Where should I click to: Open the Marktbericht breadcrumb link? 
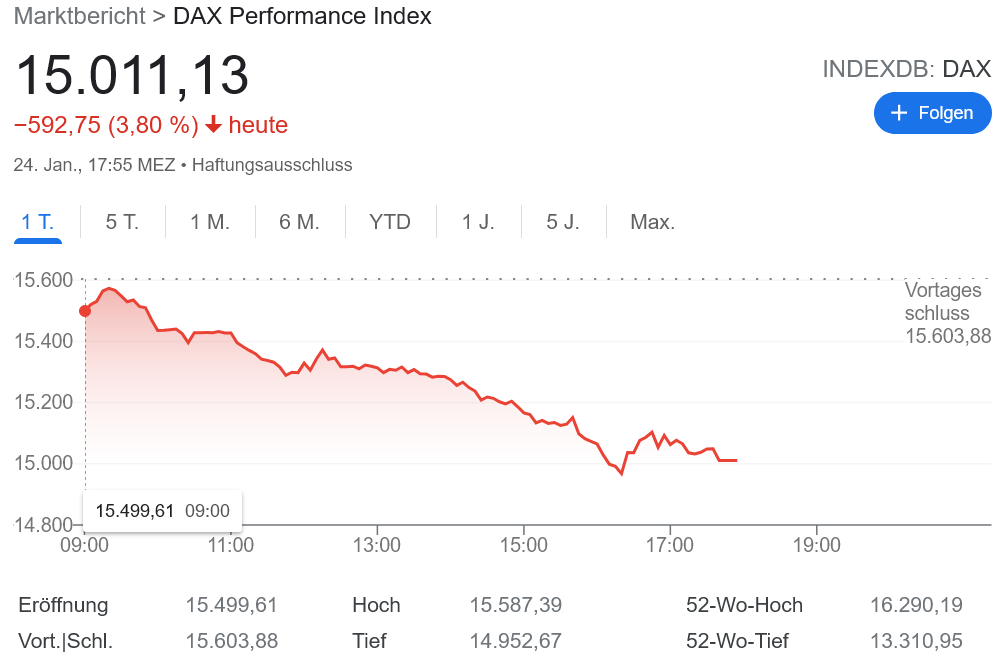pos(78,16)
